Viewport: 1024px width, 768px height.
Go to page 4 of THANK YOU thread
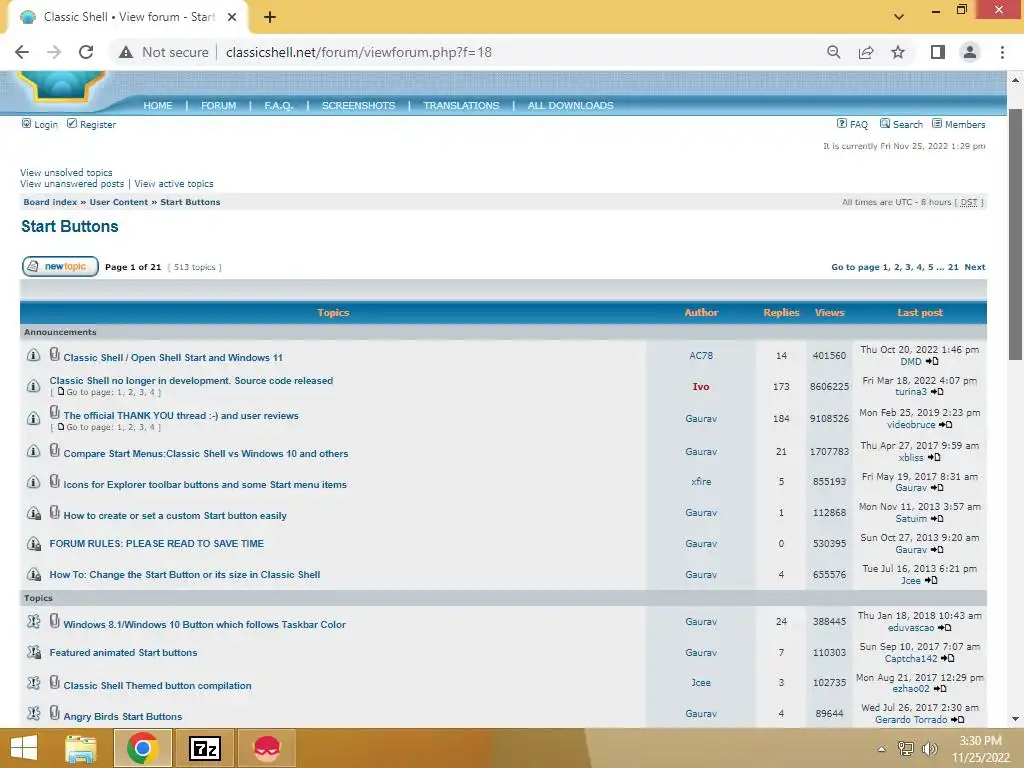(153, 427)
